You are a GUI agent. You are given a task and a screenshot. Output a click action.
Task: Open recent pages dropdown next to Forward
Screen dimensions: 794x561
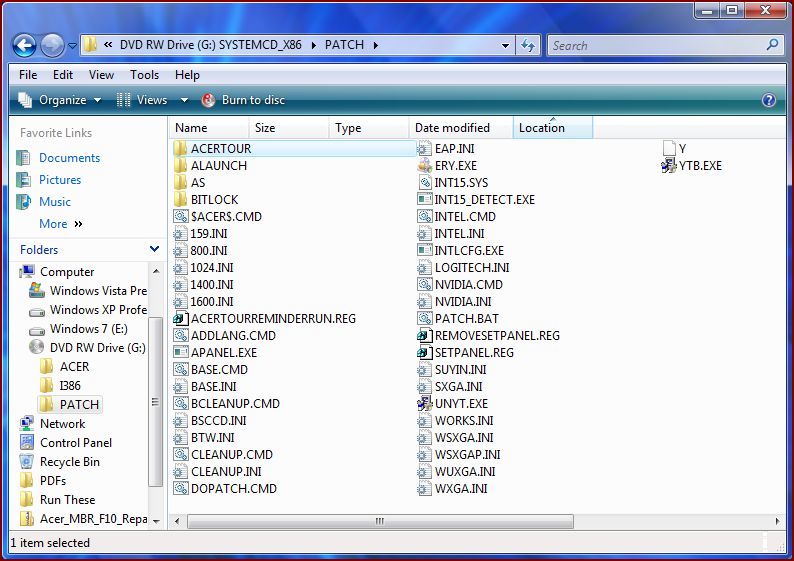click(72, 46)
